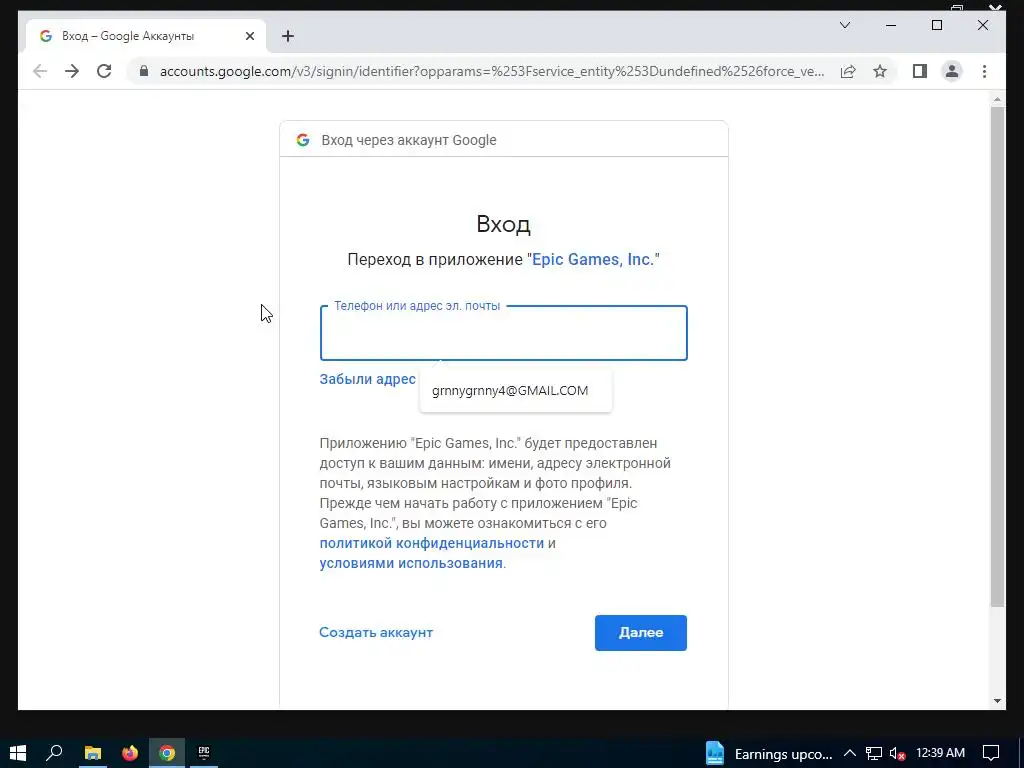The width and height of the screenshot is (1024, 768).
Task: Click the network tray icon
Action: [x=874, y=754]
